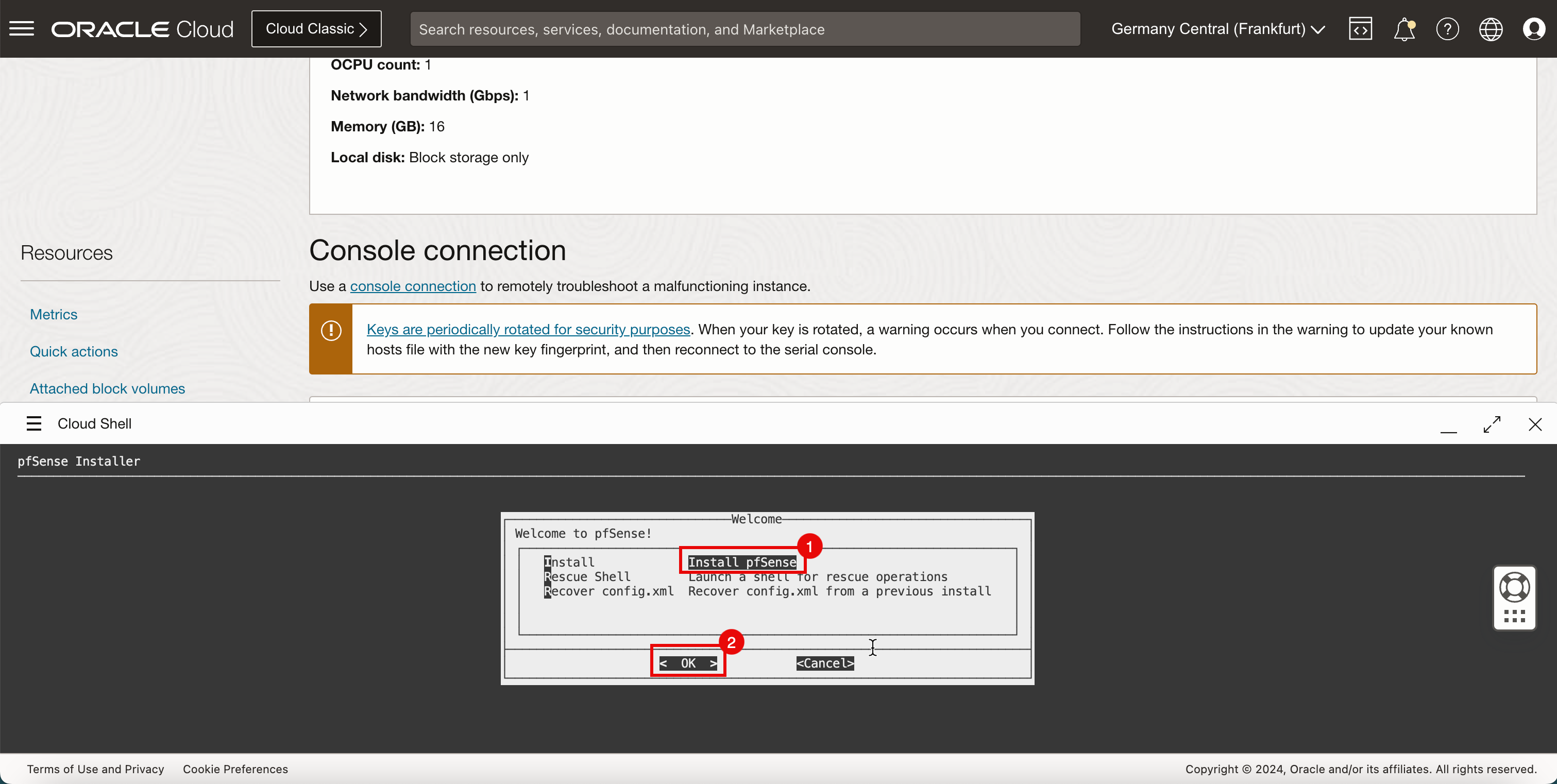Open Attached block volumes resource
The image size is (1557, 784).
[x=107, y=388]
